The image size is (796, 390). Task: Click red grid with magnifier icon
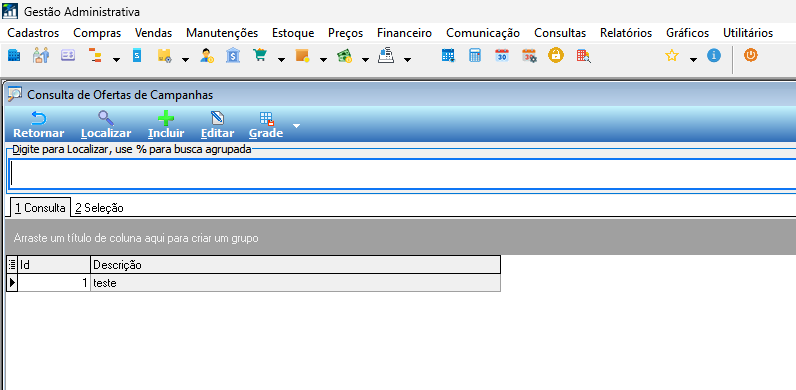click(584, 55)
